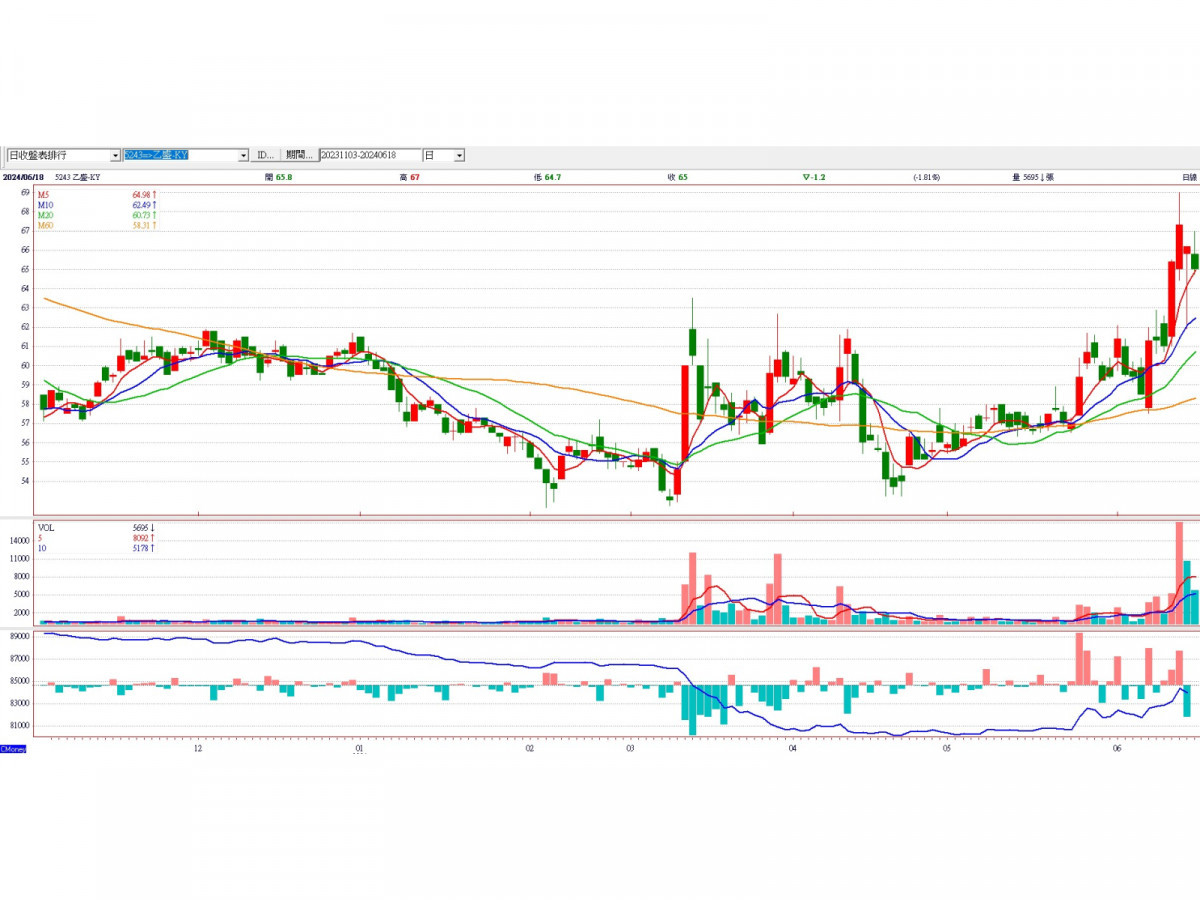Click the 10-day volume average legend

tap(42, 548)
